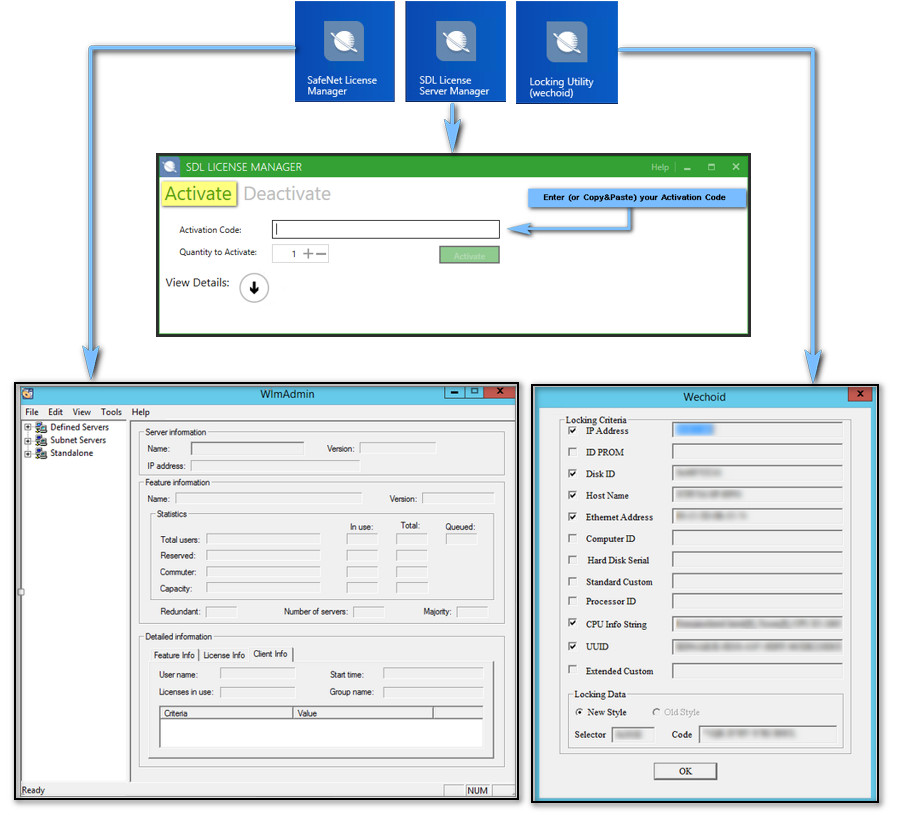Enable the Standard Custom checkbox
Screen dimensions: 898x815
[572, 581]
